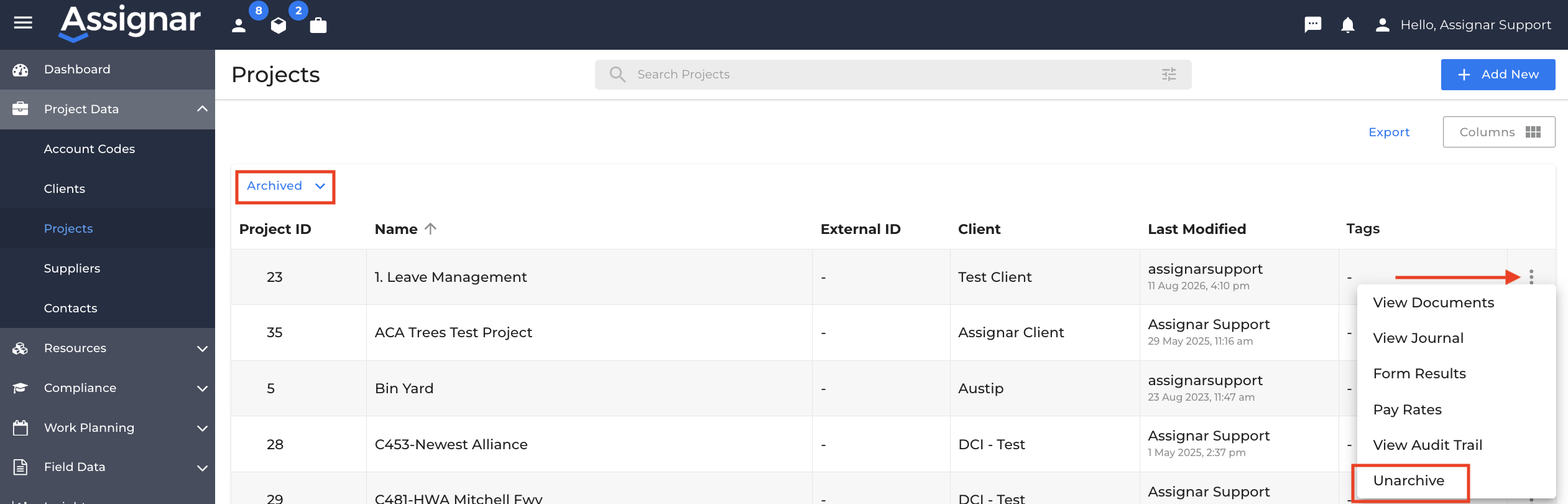
Task: Sort by Name column arrow
Action: pos(430,229)
